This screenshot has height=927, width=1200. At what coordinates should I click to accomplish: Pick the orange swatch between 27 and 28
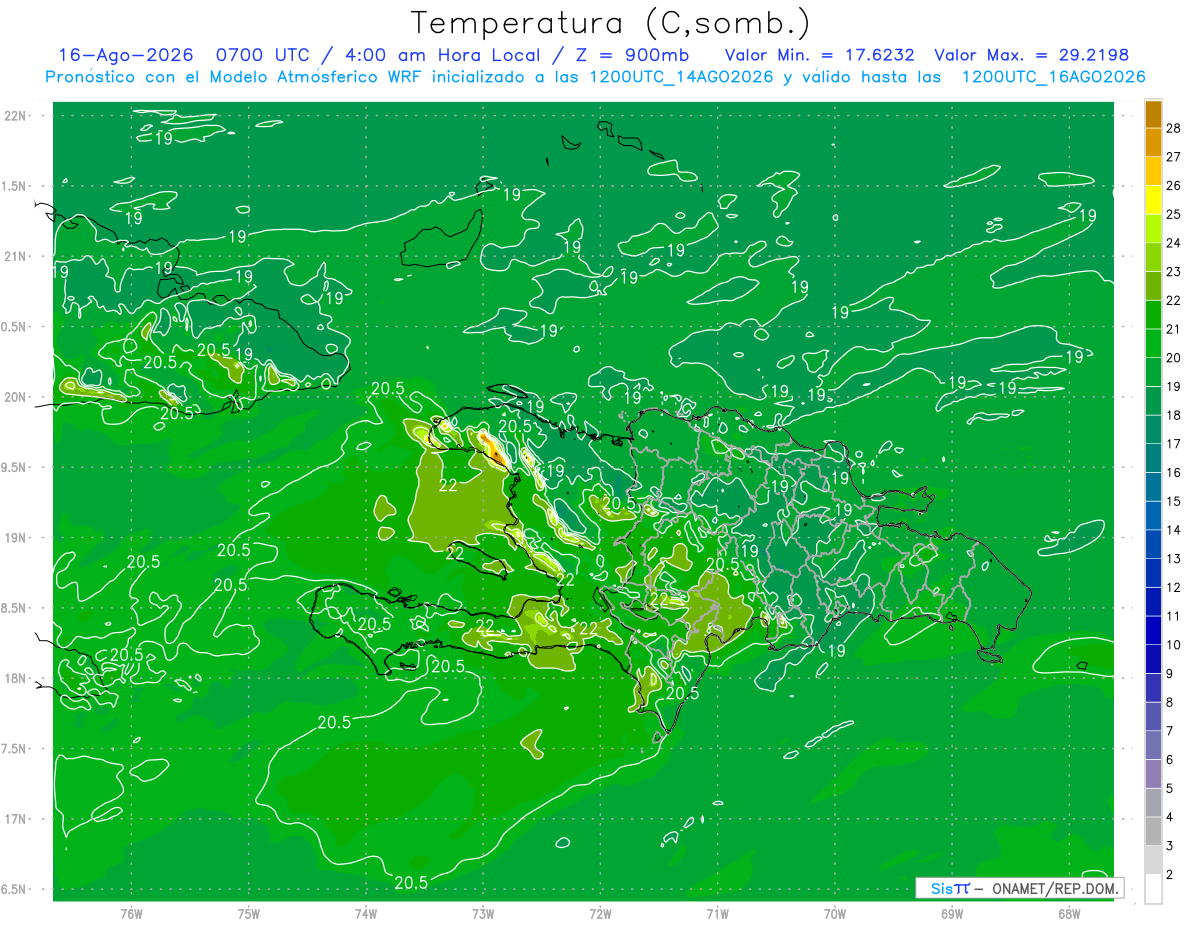coord(1153,142)
